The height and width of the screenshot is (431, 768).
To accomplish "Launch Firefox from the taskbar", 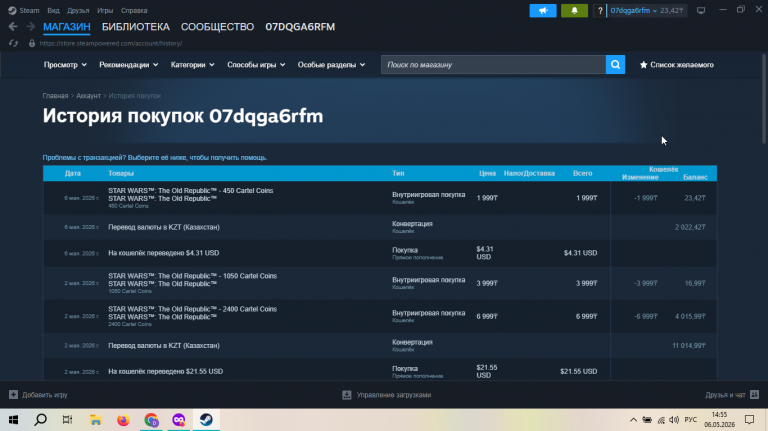I will (123, 420).
